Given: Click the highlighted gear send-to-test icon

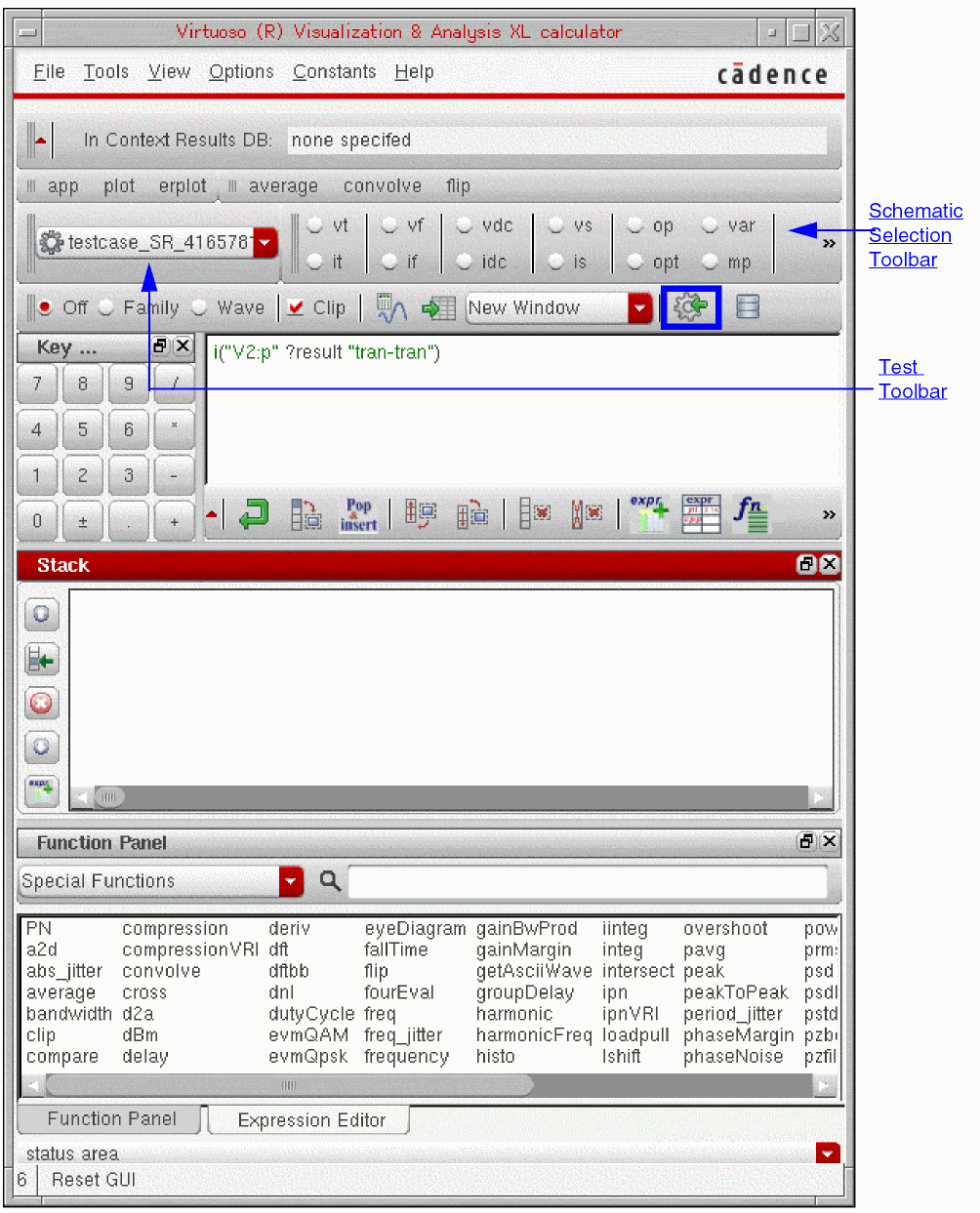Looking at the screenshot, I should (x=691, y=307).
